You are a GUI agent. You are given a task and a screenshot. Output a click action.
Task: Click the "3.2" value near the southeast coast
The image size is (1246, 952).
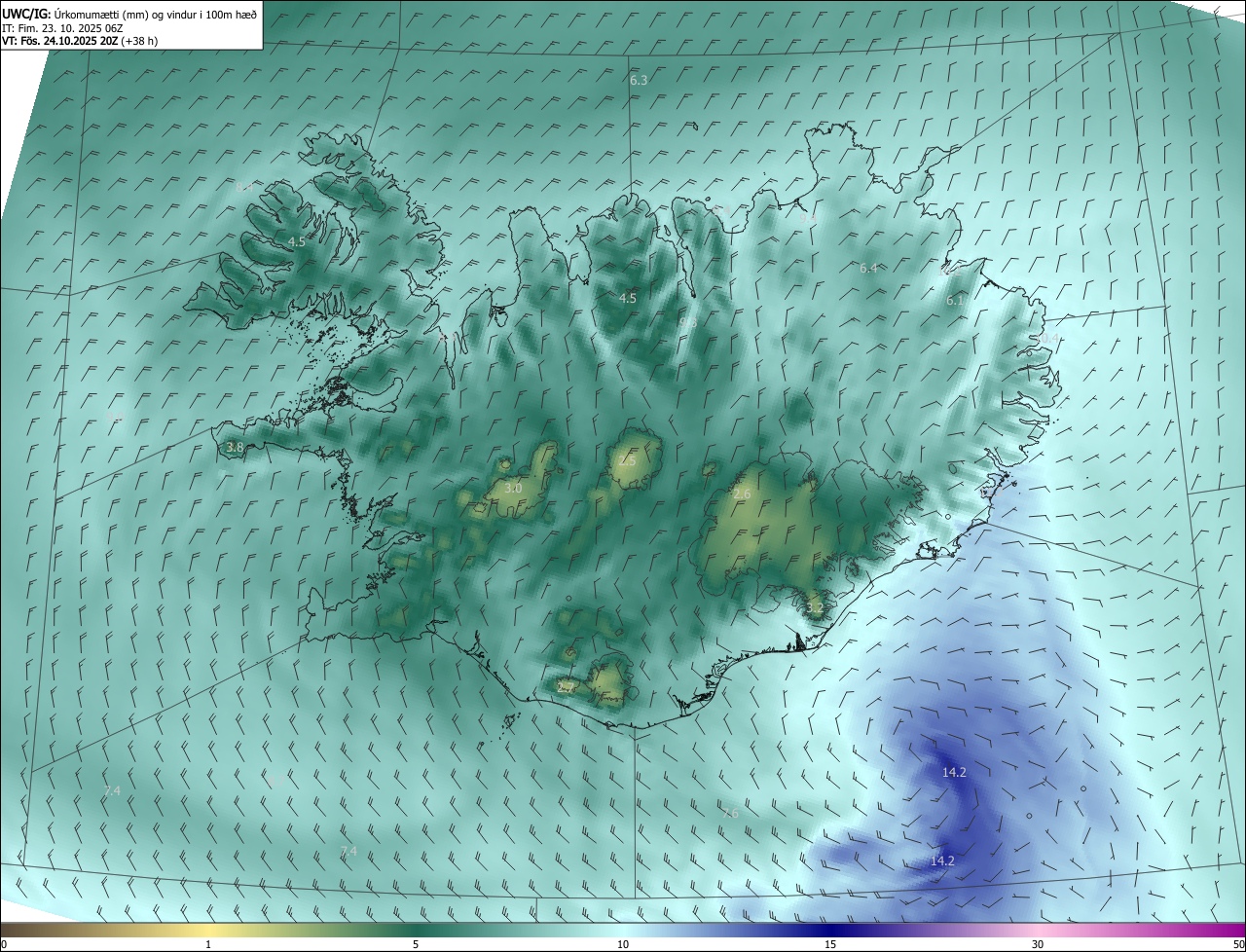[x=815, y=608]
